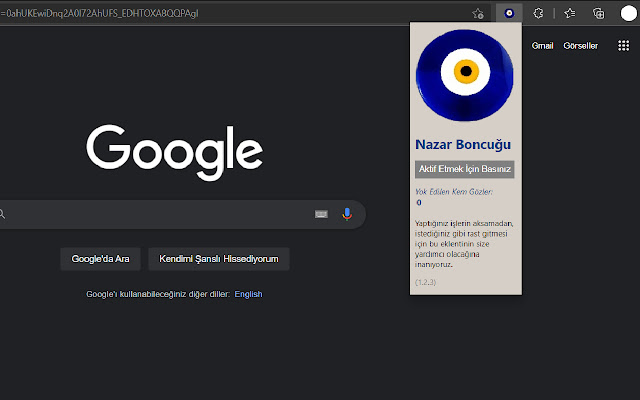Start voice search with microphone icon
640x400 pixels.
pos(347,214)
